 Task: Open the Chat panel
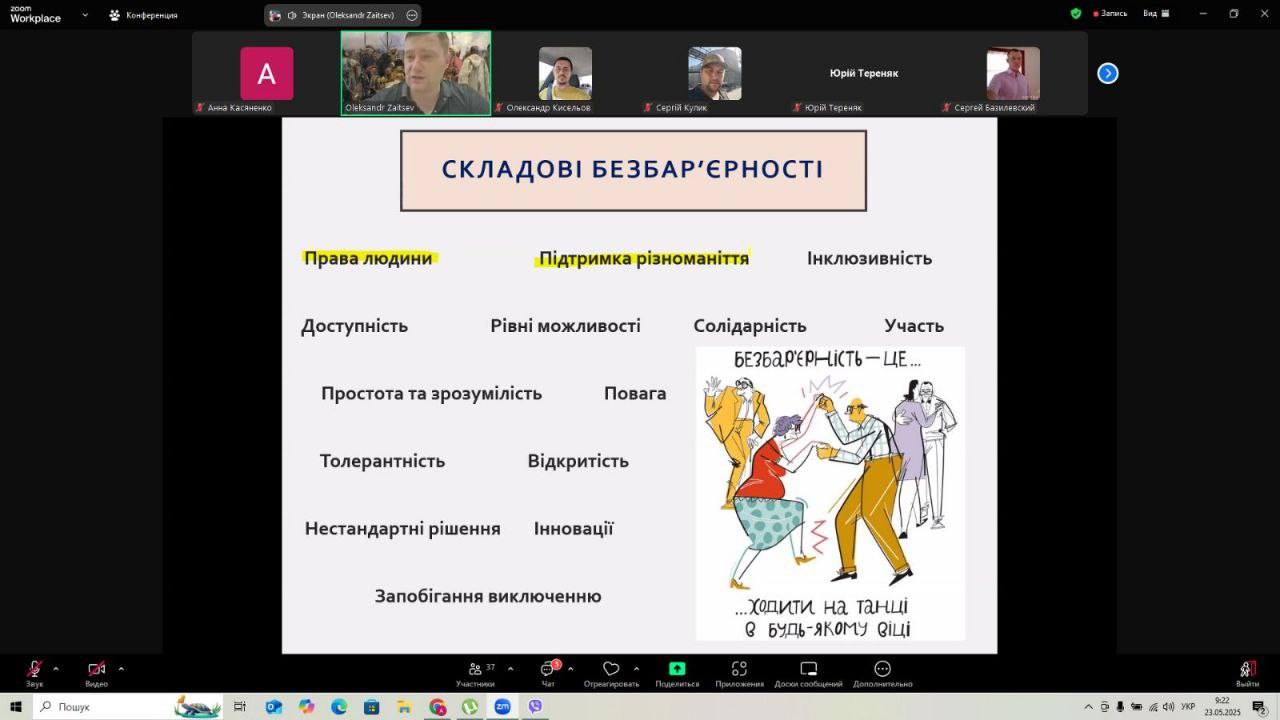548,673
